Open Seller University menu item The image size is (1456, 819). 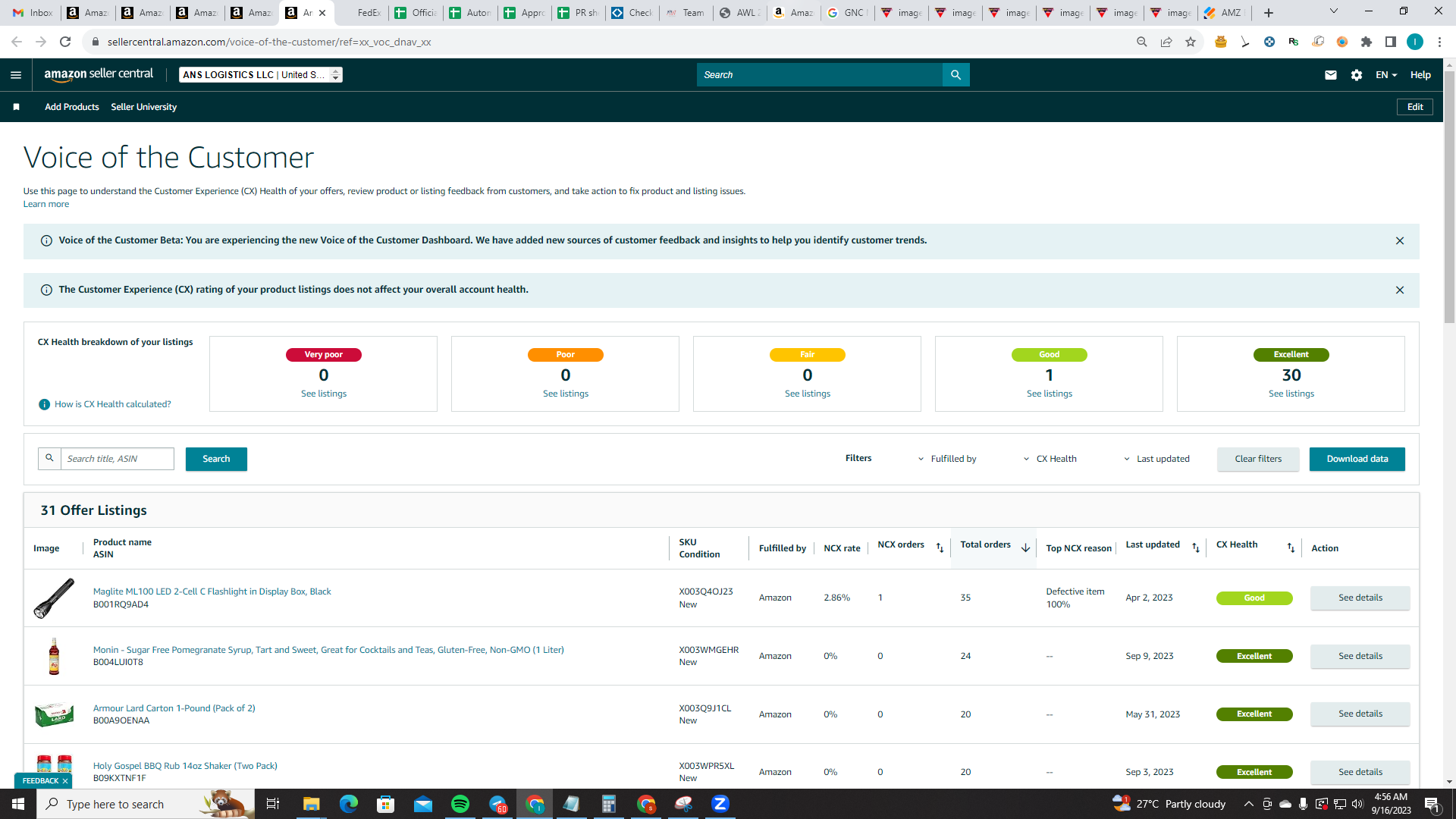click(x=144, y=107)
